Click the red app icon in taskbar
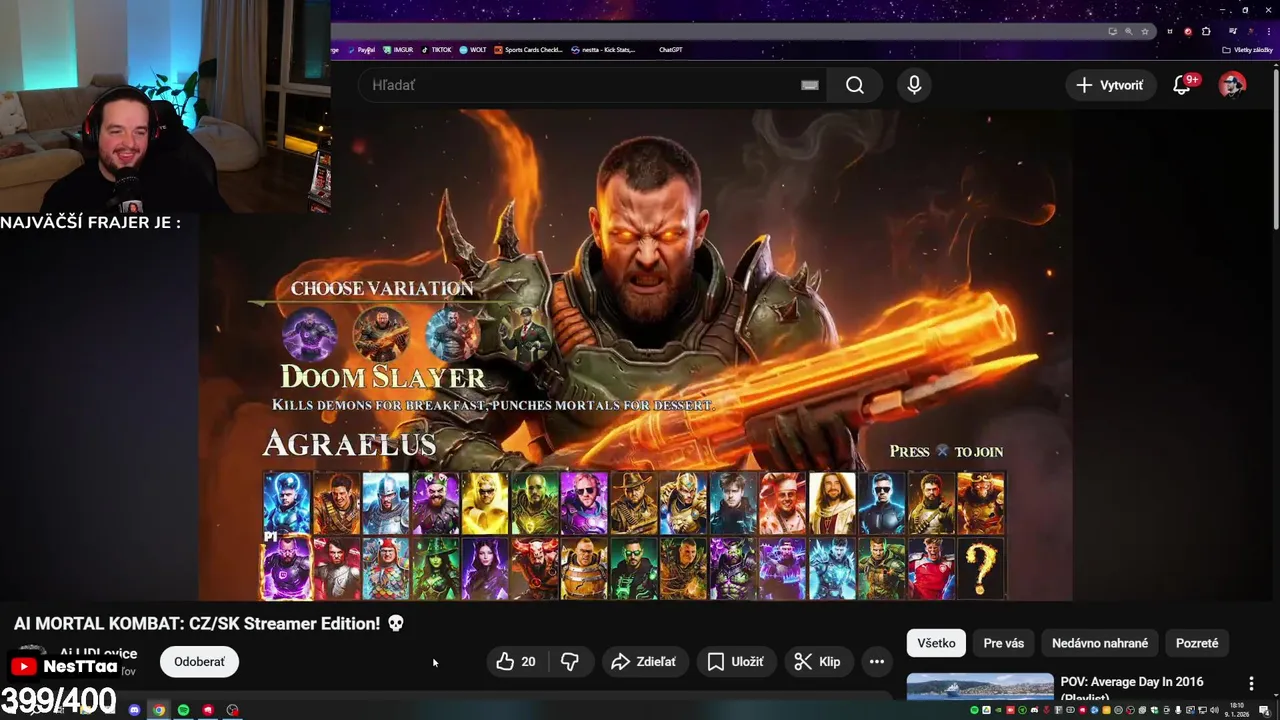Image resolution: width=1280 pixels, height=720 pixels. [208, 710]
